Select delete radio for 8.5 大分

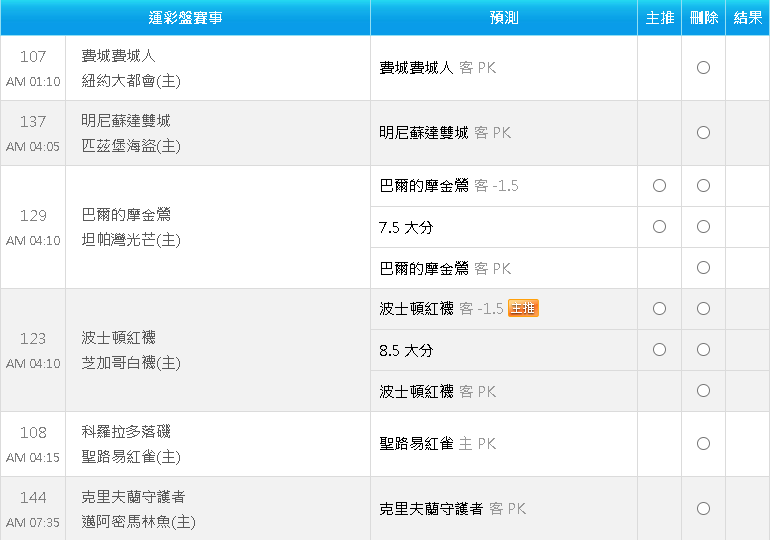703,349
